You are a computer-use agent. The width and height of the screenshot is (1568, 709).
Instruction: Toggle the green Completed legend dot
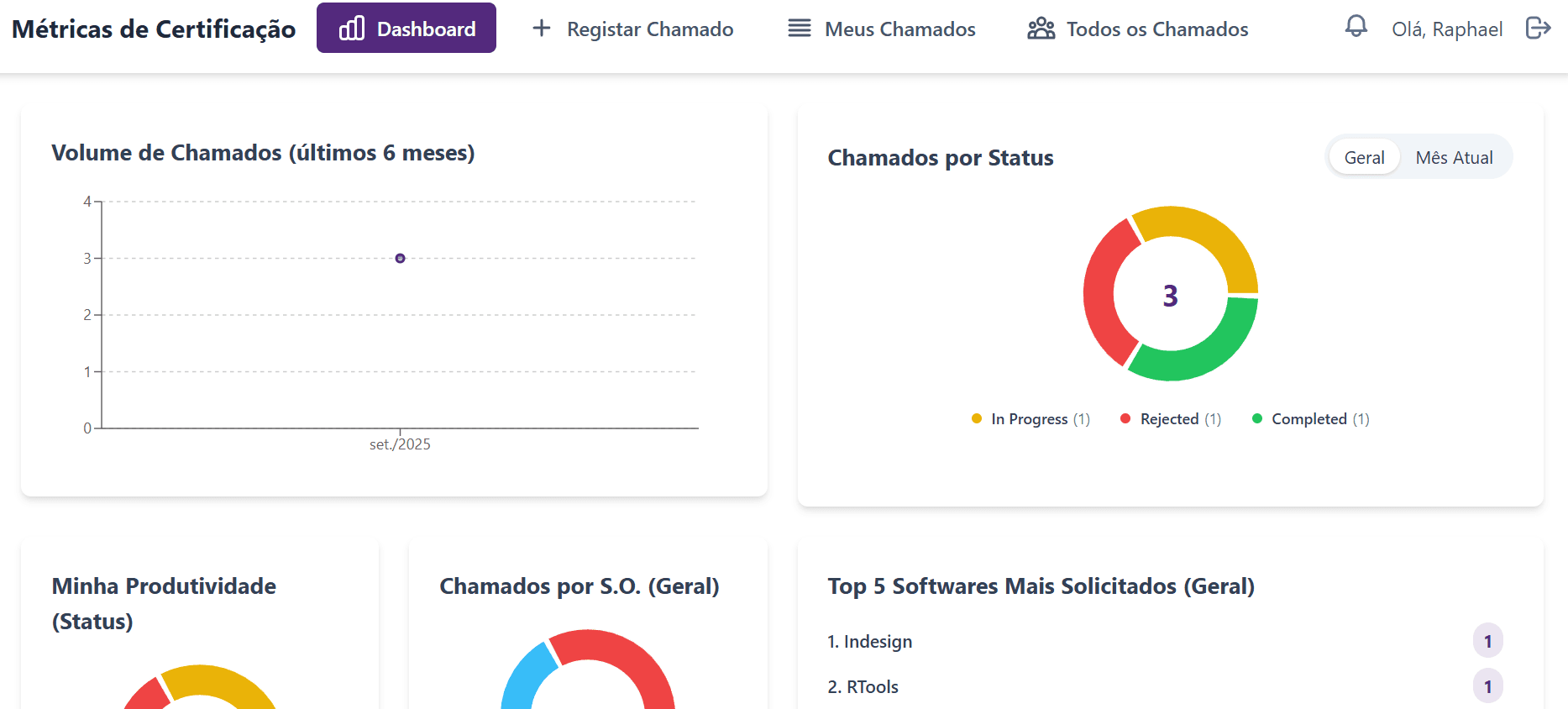click(1257, 418)
